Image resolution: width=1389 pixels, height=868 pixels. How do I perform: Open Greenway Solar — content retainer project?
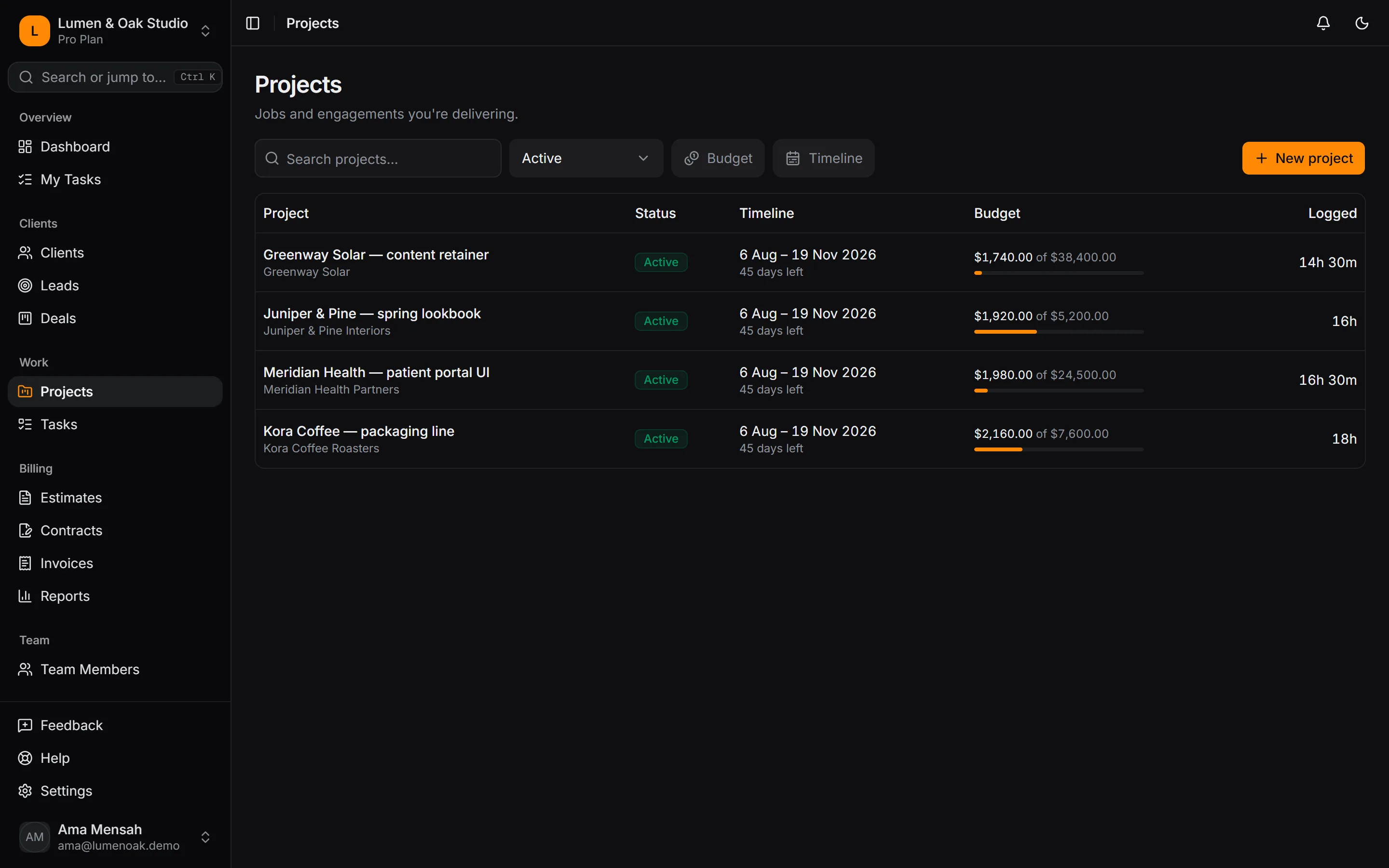[x=376, y=254]
